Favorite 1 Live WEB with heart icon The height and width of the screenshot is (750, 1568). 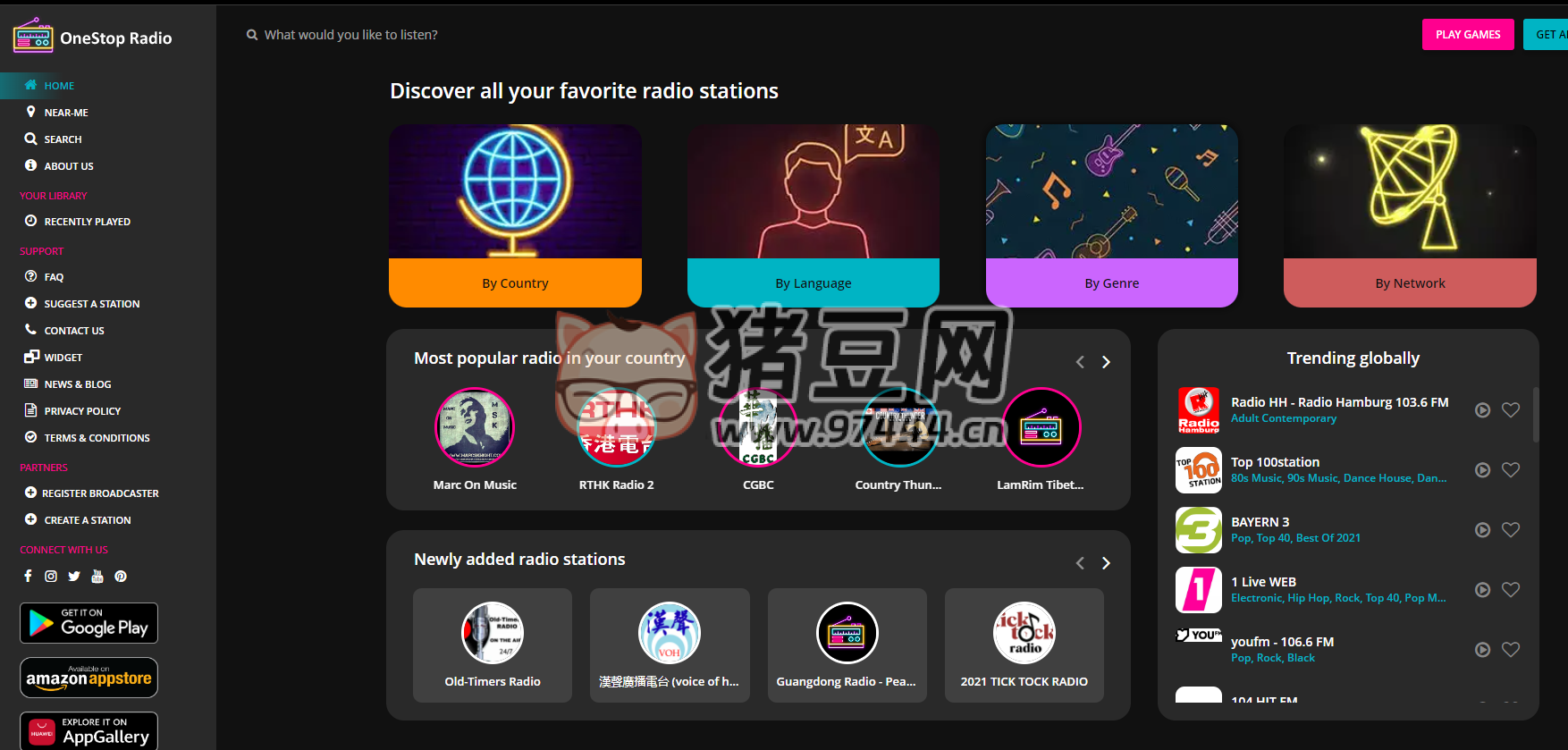click(x=1511, y=590)
